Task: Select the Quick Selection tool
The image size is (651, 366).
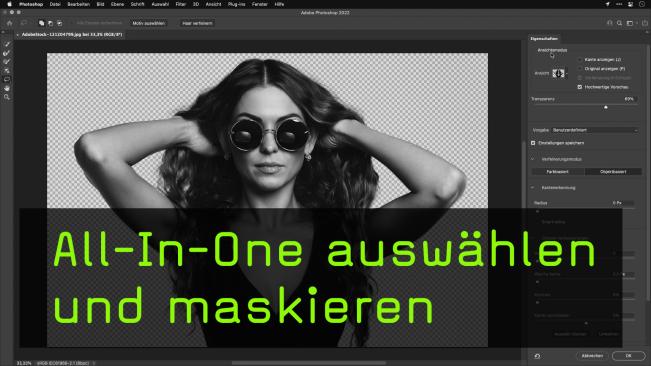Action: (x=7, y=44)
